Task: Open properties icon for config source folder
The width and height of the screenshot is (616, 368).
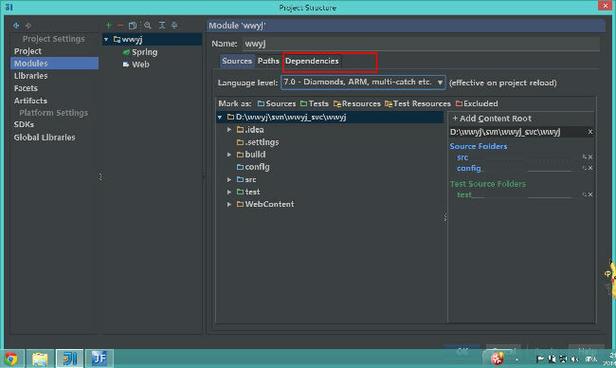Action: coord(585,168)
